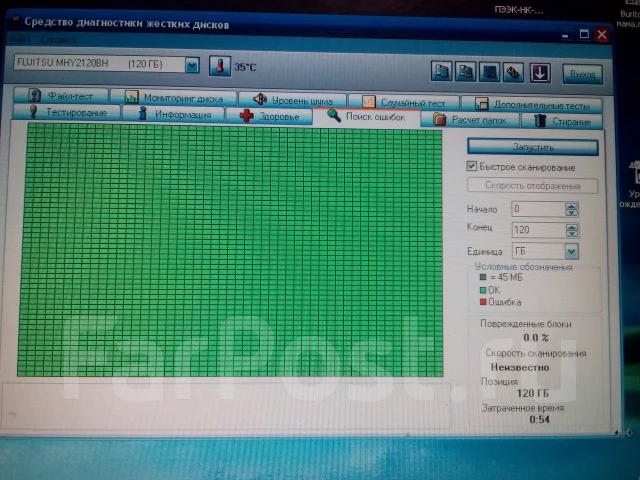Click the Выход button
640x480 pixels.
coord(582,74)
